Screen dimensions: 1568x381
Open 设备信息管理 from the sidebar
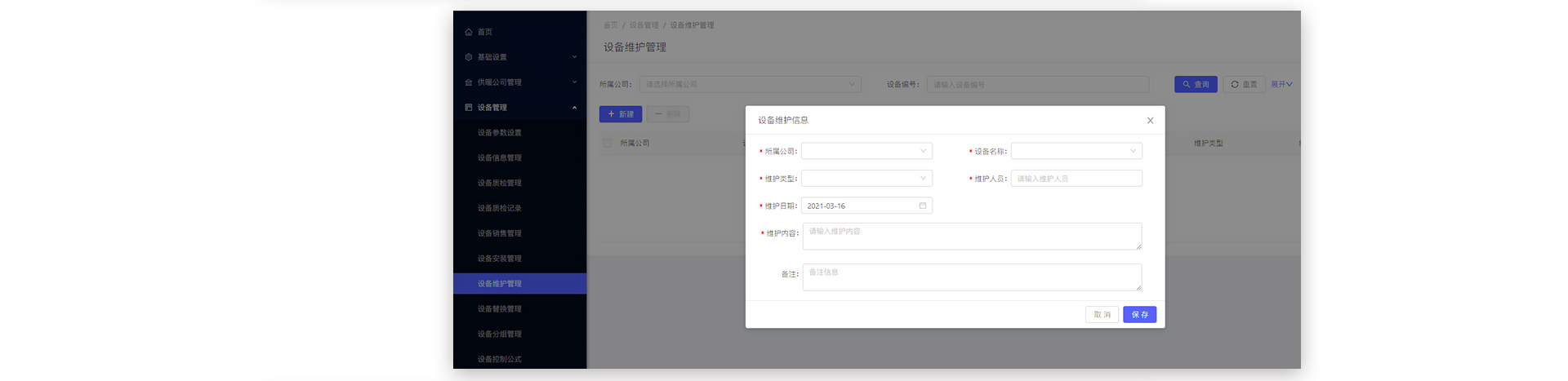coord(499,158)
